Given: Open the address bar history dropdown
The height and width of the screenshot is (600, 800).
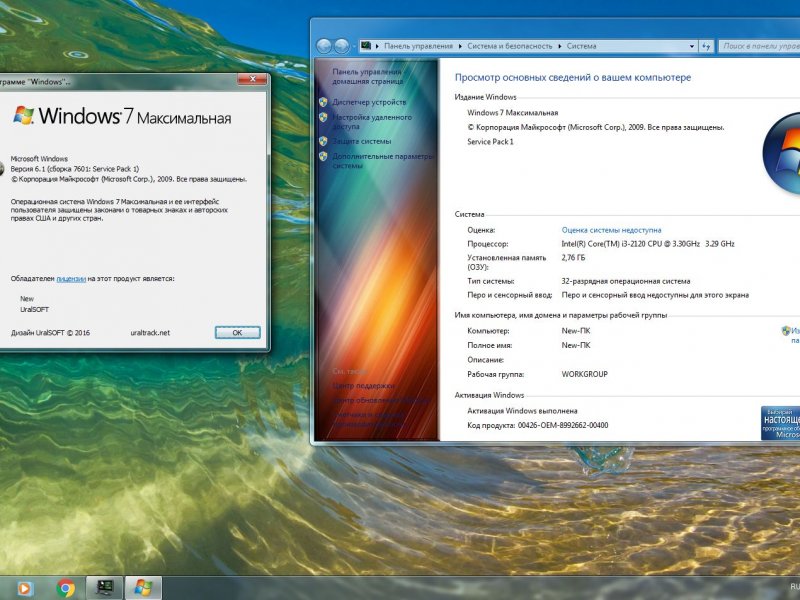Looking at the screenshot, I should pos(692,46).
